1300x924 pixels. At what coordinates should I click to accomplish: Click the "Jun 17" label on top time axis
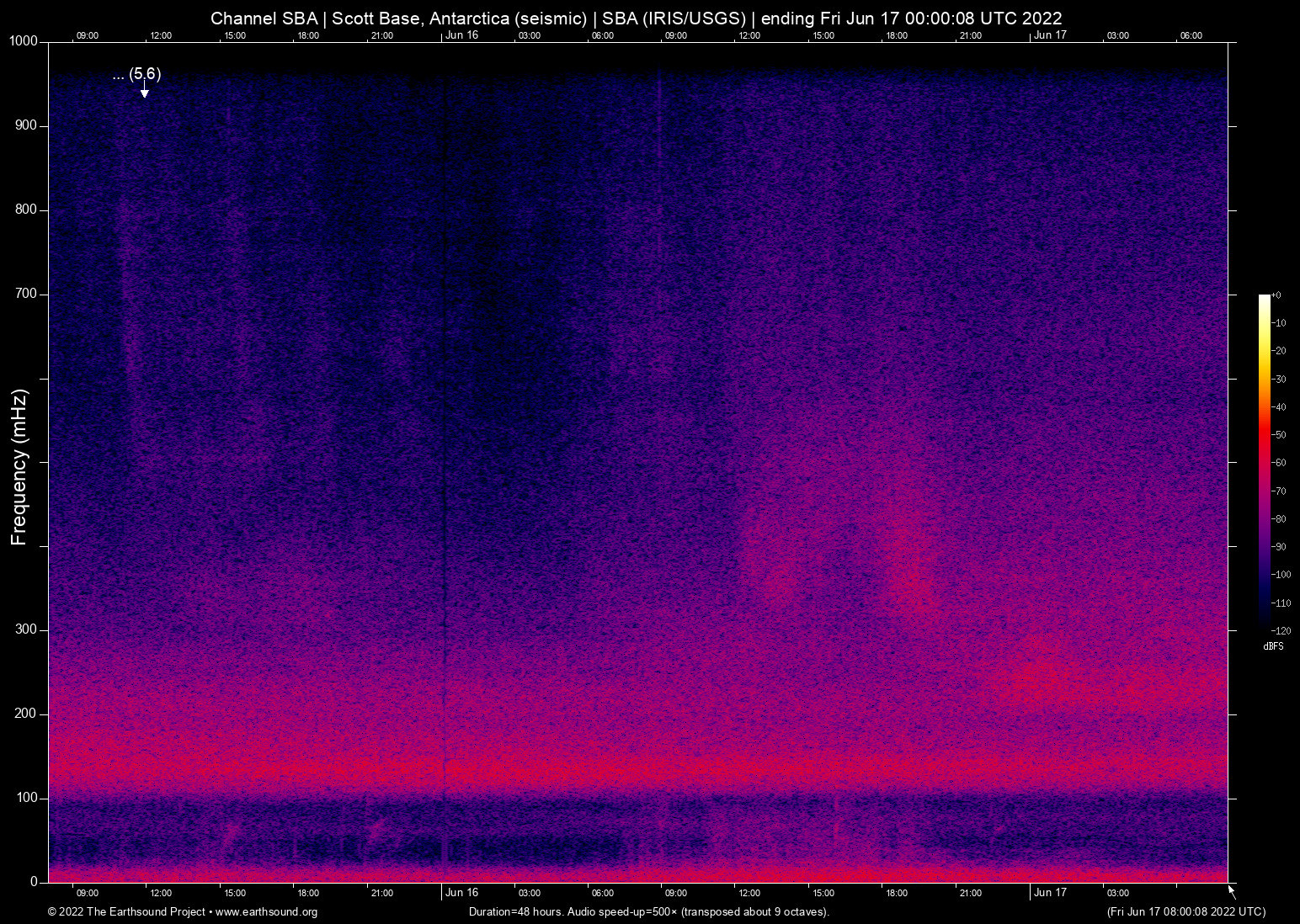[1050, 35]
